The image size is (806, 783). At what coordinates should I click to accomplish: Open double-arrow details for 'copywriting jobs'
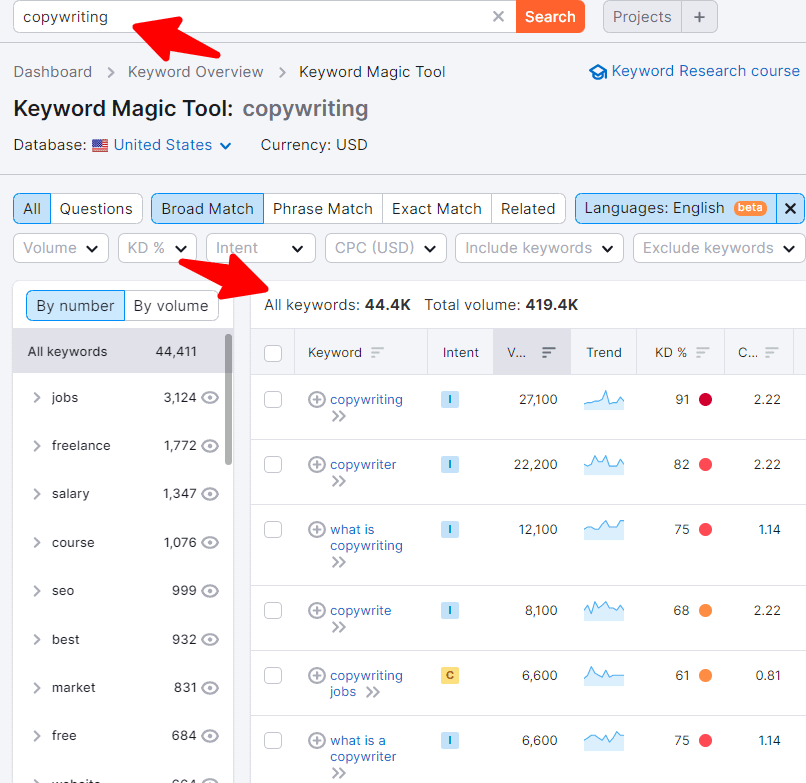point(373,692)
